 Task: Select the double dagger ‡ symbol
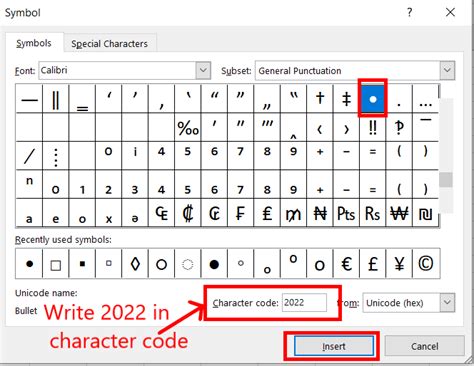pyautogui.click(x=346, y=99)
